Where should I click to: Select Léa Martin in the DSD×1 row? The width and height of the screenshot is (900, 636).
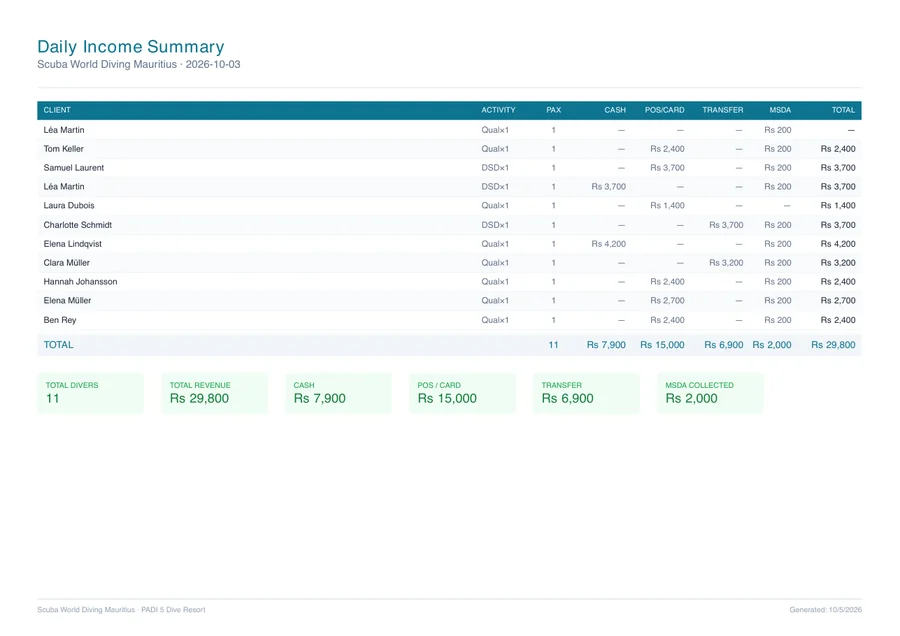(x=64, y=187)
